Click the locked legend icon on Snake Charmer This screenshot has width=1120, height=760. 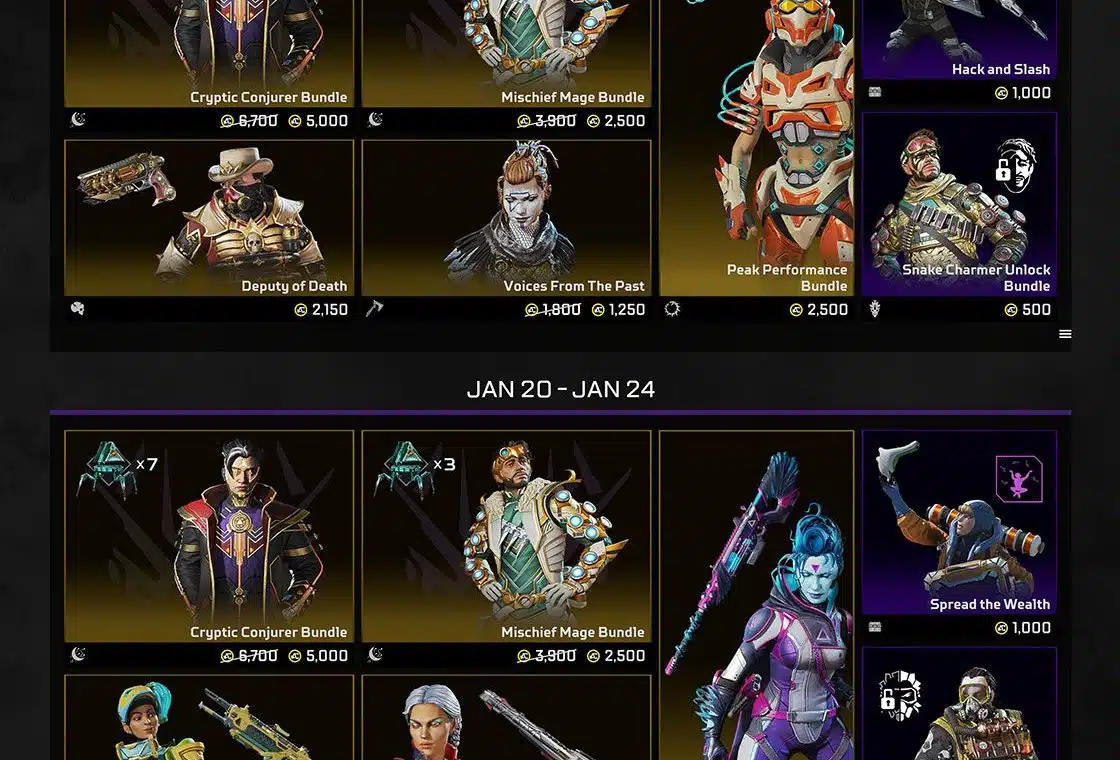[1016, 166]
